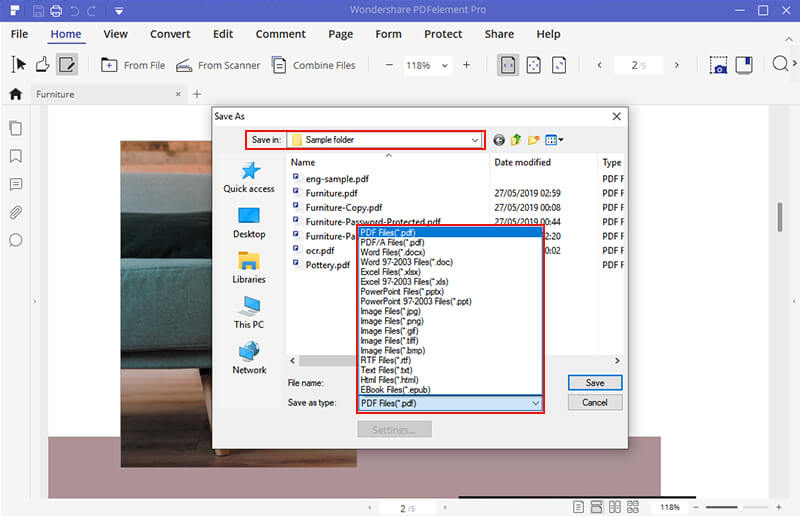Click Quick access in places bar
Image resolution: width=800 pixels, height=516 pixels.
click(x=249, y=176)
